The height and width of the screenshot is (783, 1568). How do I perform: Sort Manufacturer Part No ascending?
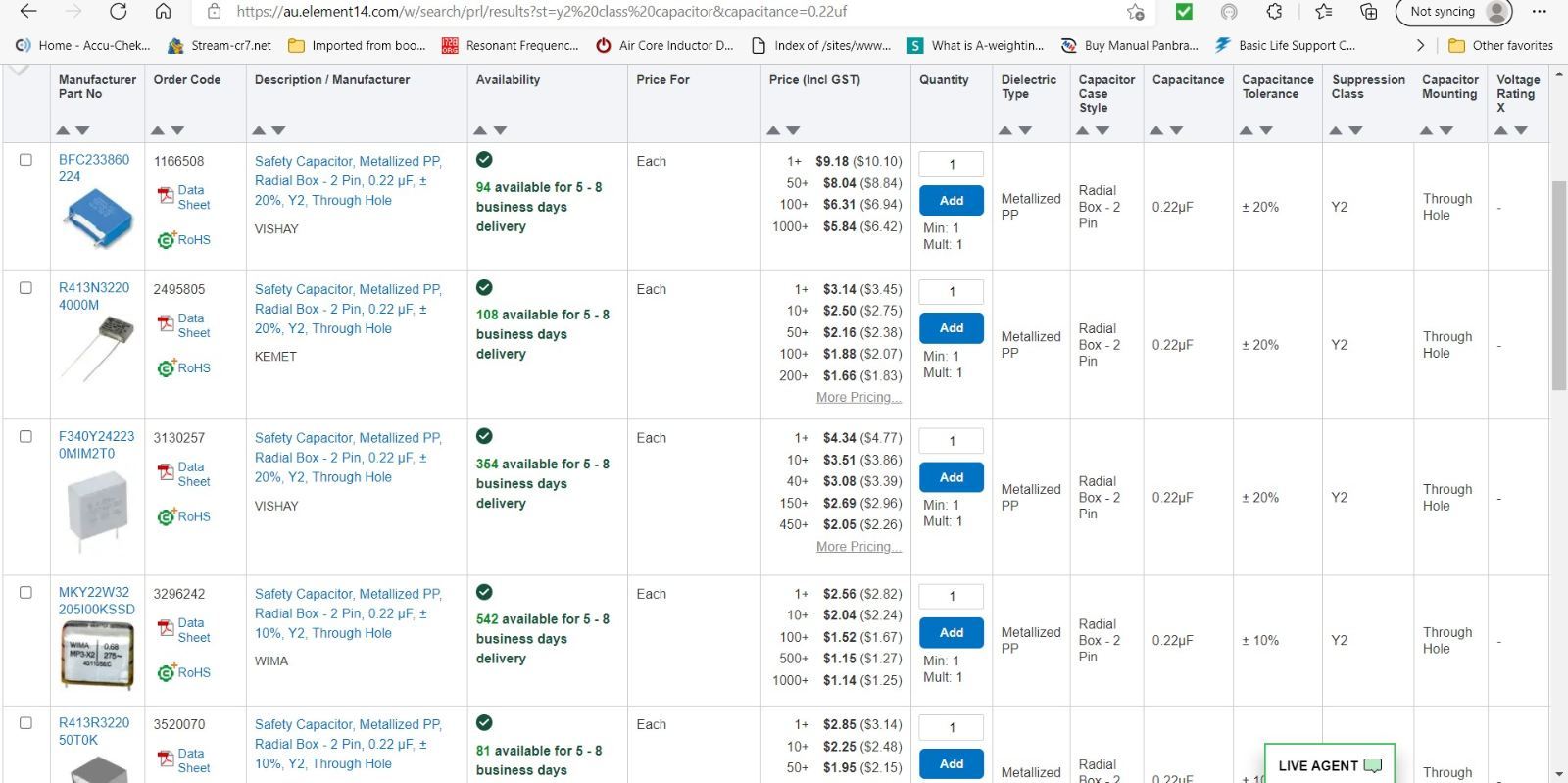[63, 130]
